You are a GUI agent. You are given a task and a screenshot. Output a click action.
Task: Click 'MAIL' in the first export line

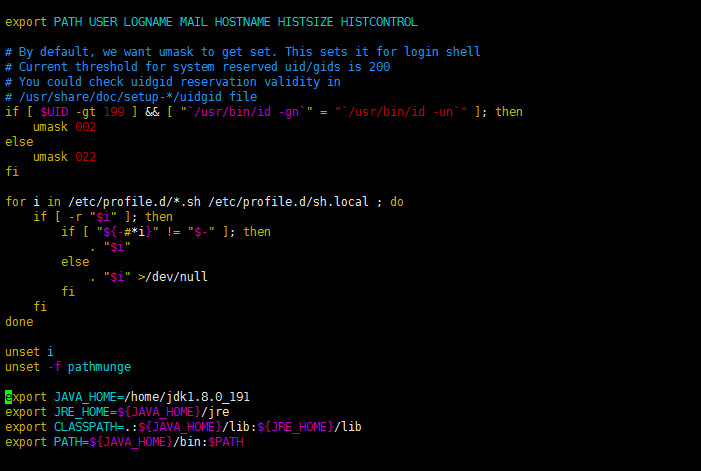coord(194,22)
